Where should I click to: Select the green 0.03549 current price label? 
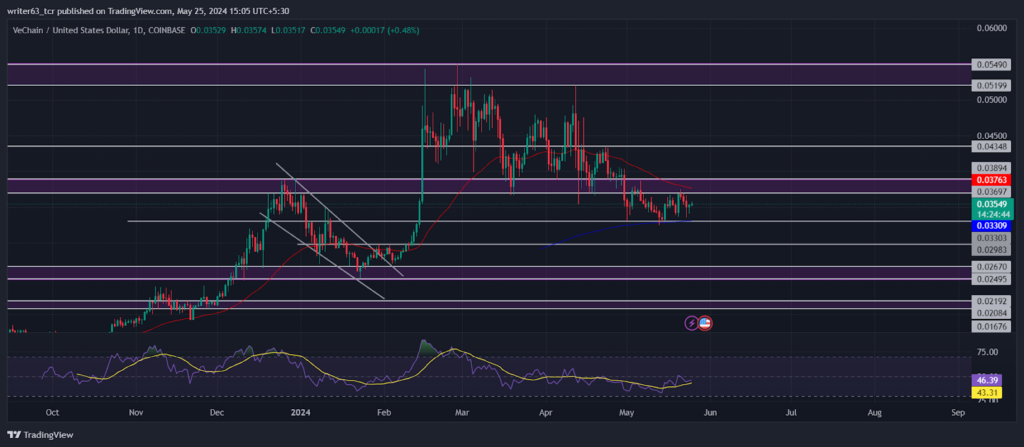point(991,204)
